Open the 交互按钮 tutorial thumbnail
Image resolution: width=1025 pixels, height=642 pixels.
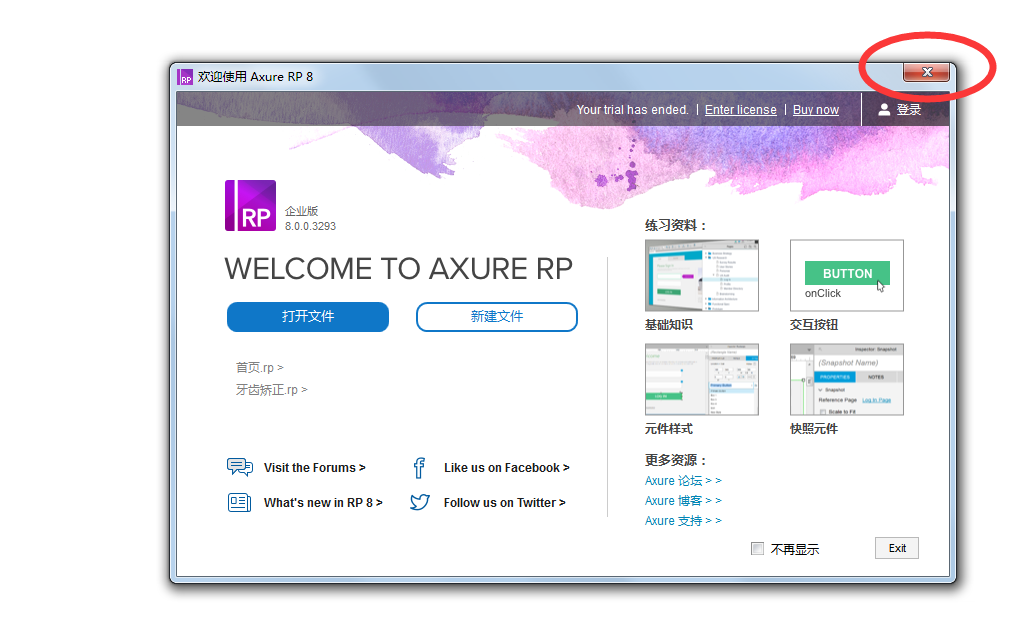click(x=847, y=275)
